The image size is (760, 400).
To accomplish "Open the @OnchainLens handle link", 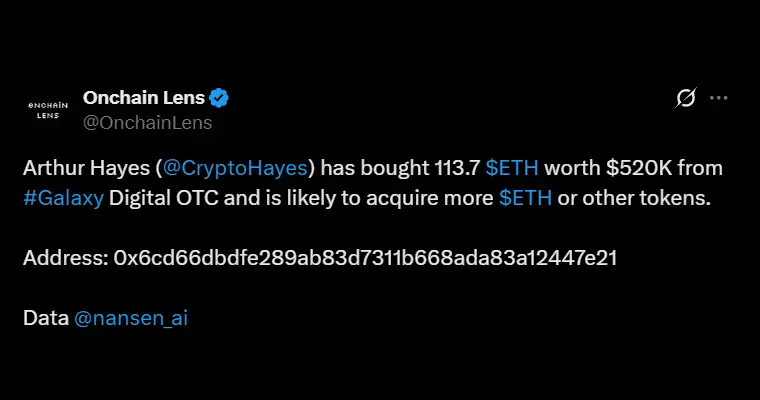I will click(x=147, y=122).
